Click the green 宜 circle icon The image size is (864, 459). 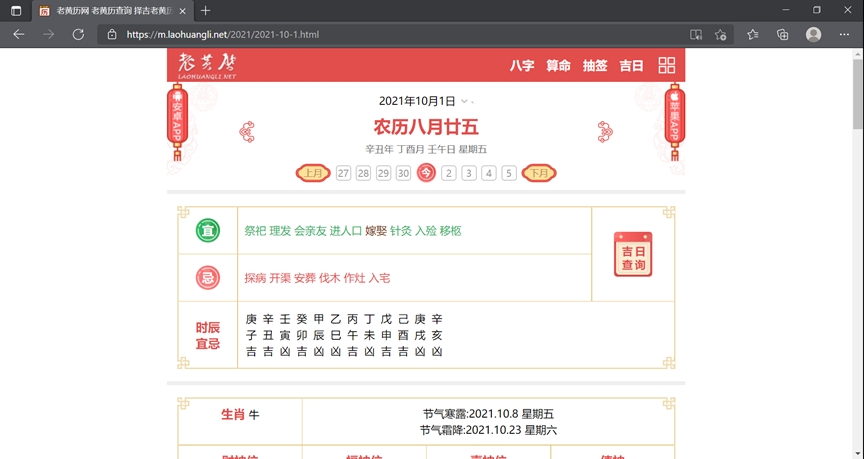pos(208,230)
